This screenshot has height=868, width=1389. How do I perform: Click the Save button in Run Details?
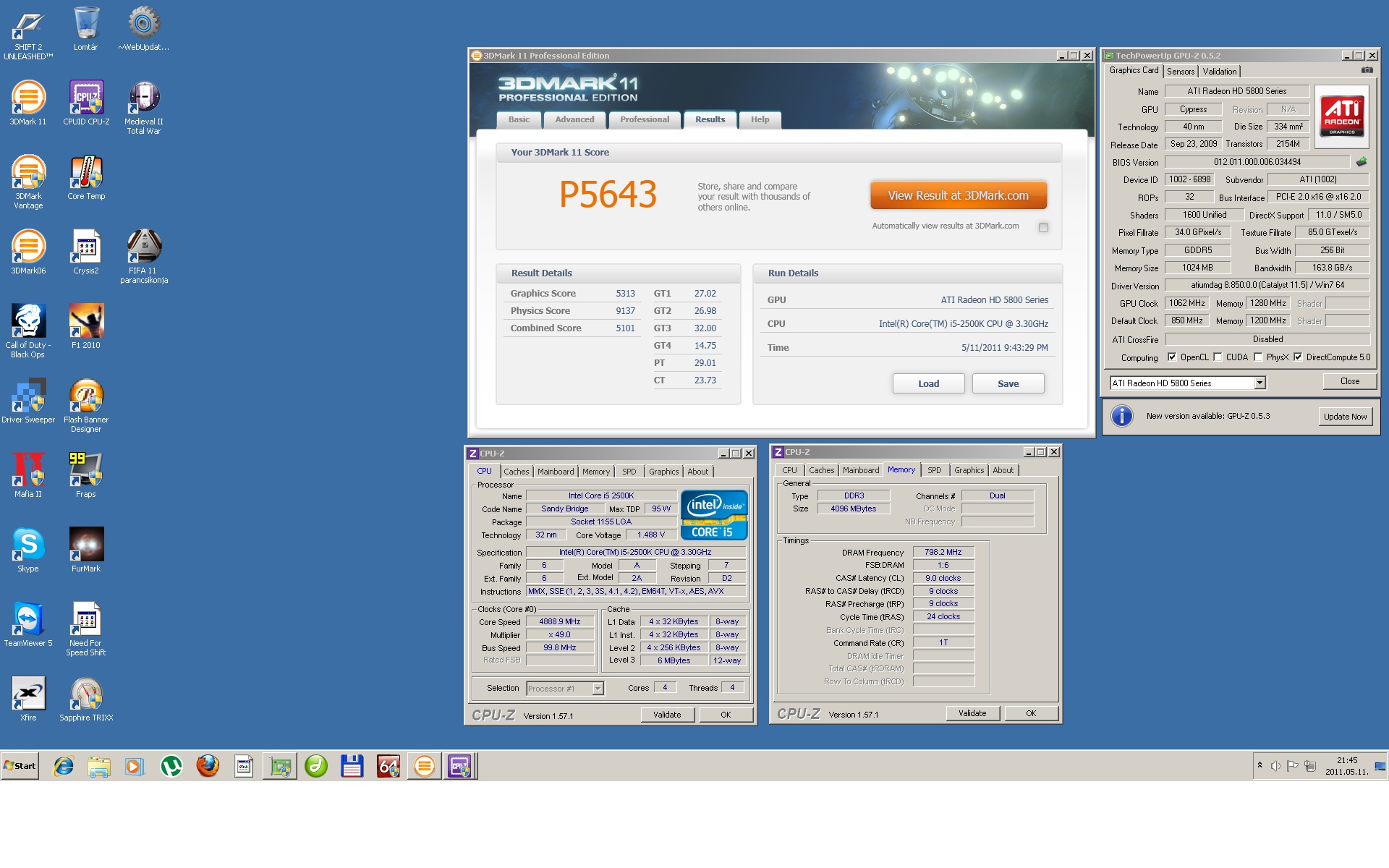[x=1008, y=384]
